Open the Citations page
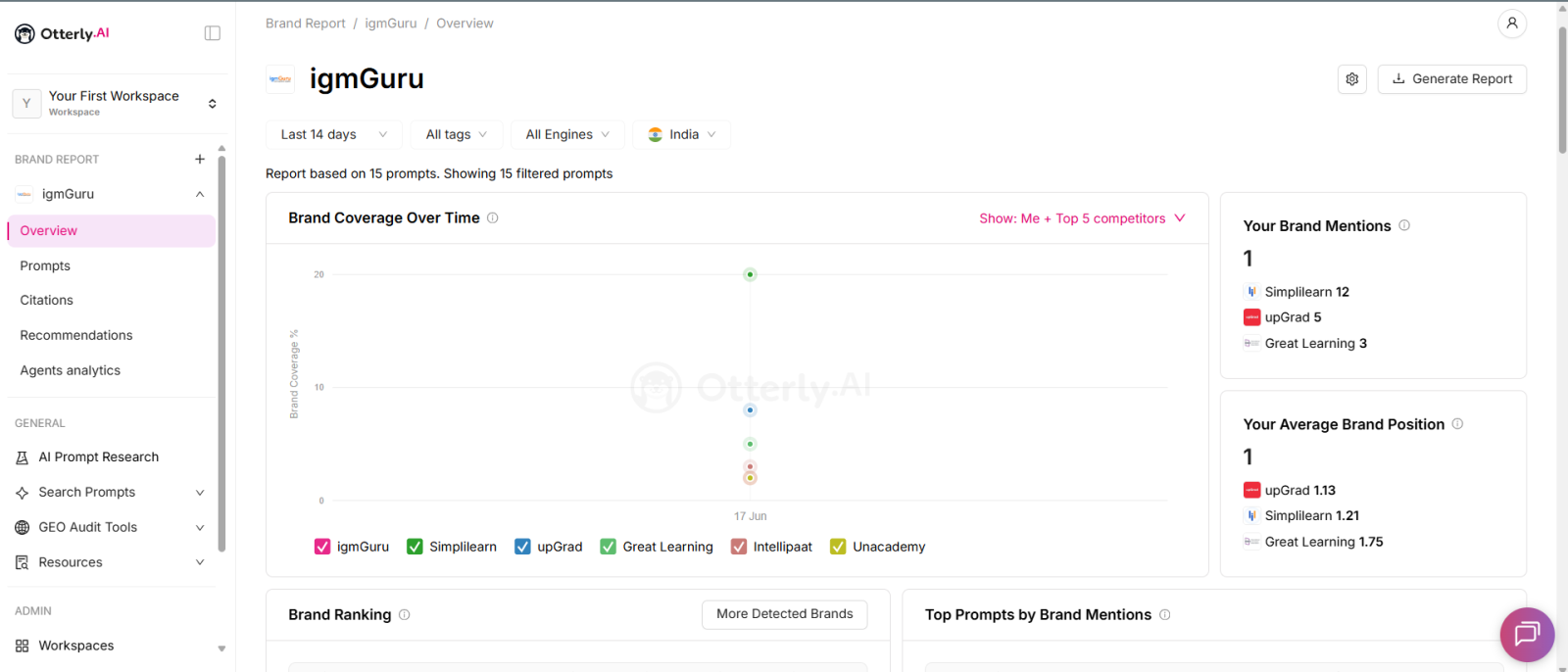This screenshot has width=1568, height=672. point(47,301)
